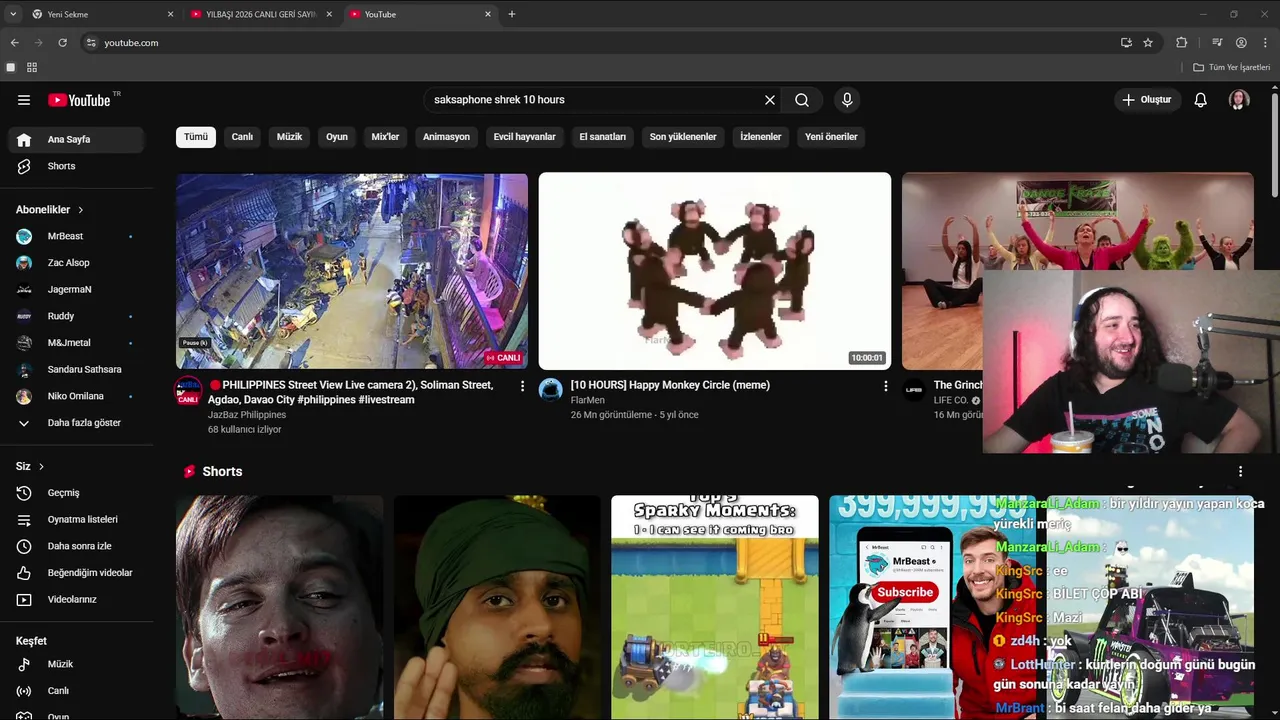The image size is (1280, 720).
Task: Open the JagermaN subscription channel
Action: click(76, 289)
